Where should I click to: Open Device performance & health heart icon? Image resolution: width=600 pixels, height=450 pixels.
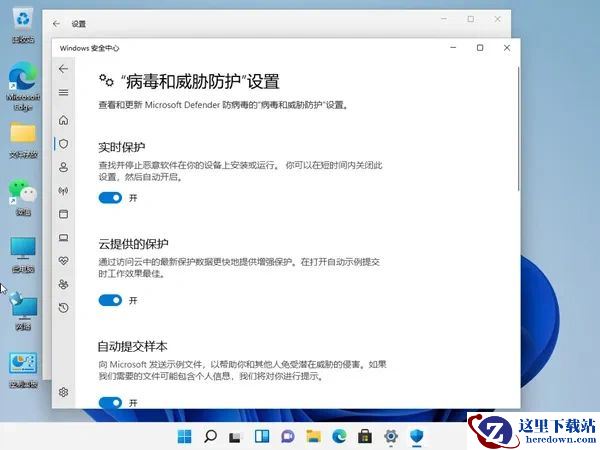(x=64, y=261)
